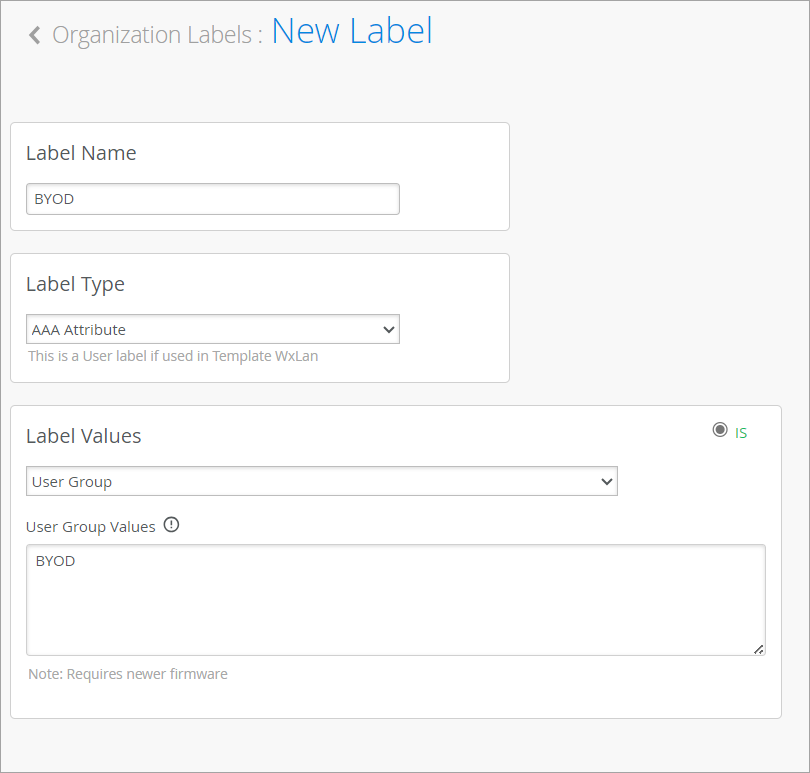The height and width of the screenshot is (773, 810).
Task: Grab the text area resize handle
Action: (759, 649)
